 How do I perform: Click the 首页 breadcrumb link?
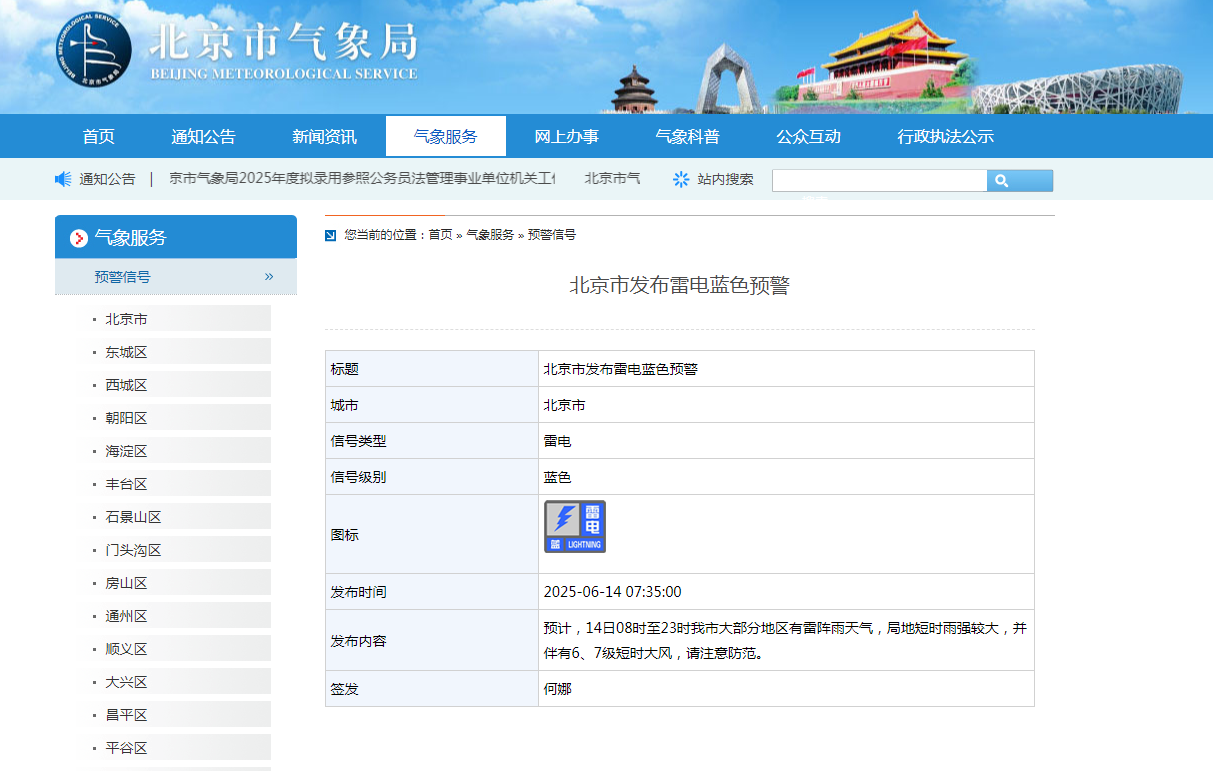(x=440, y=235)
